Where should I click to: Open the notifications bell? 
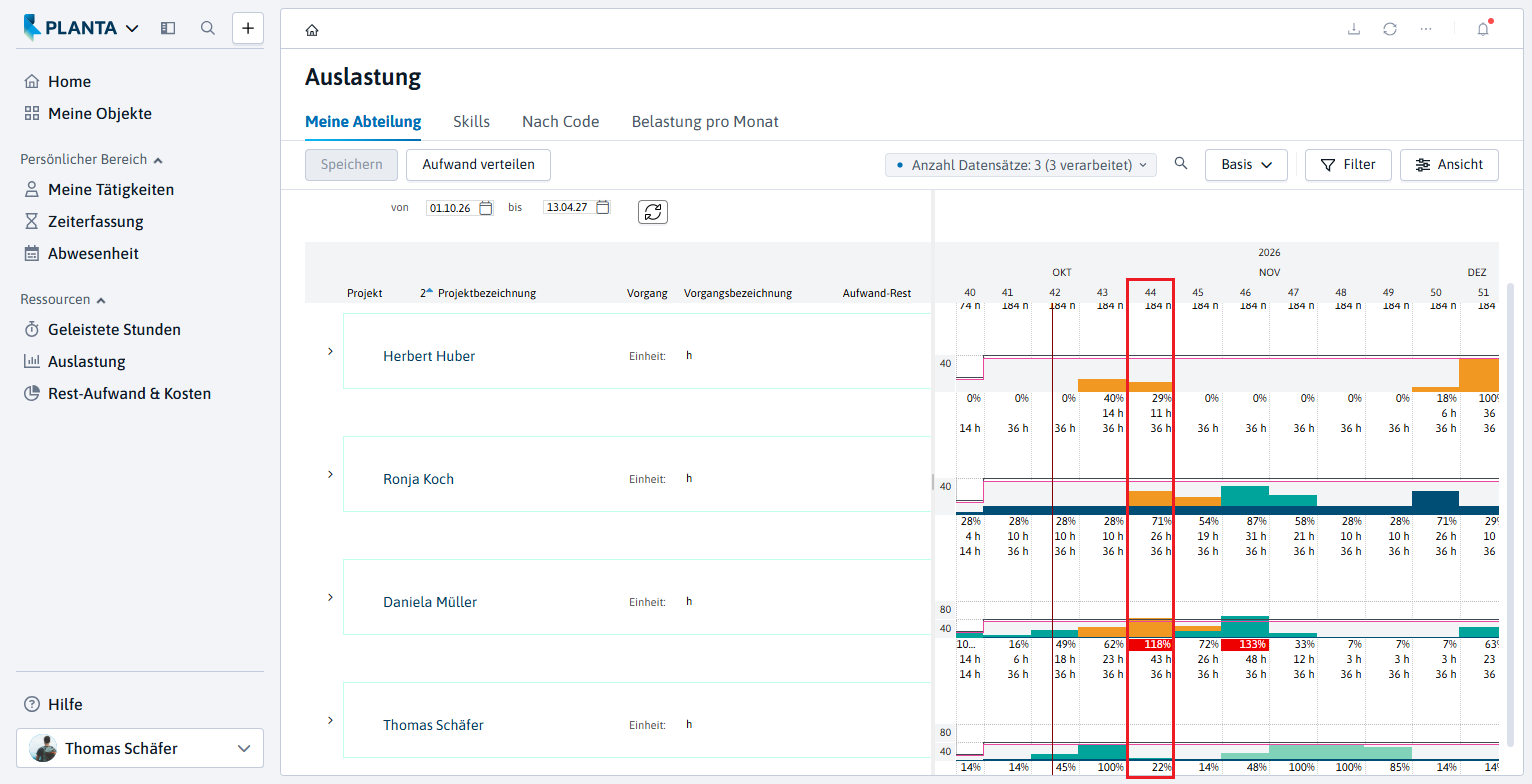(1483, 29)
